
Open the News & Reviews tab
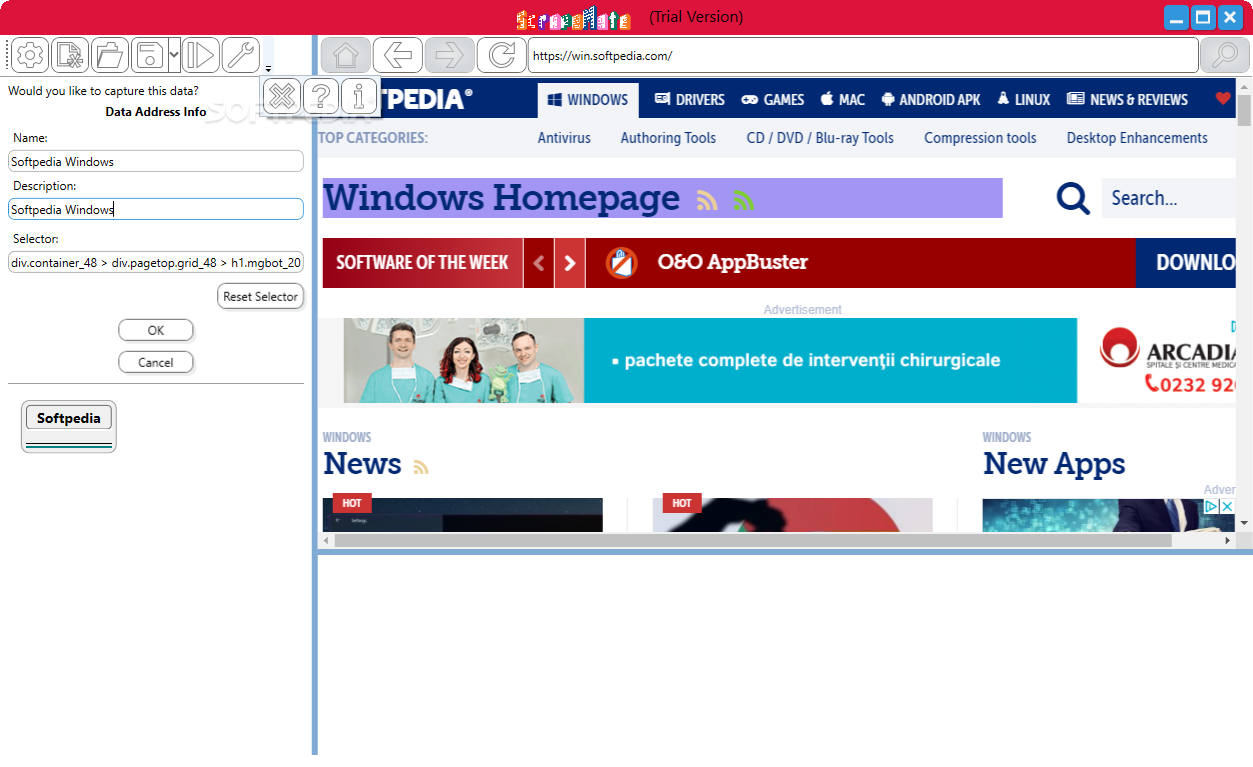click(x=1127, y=99)
